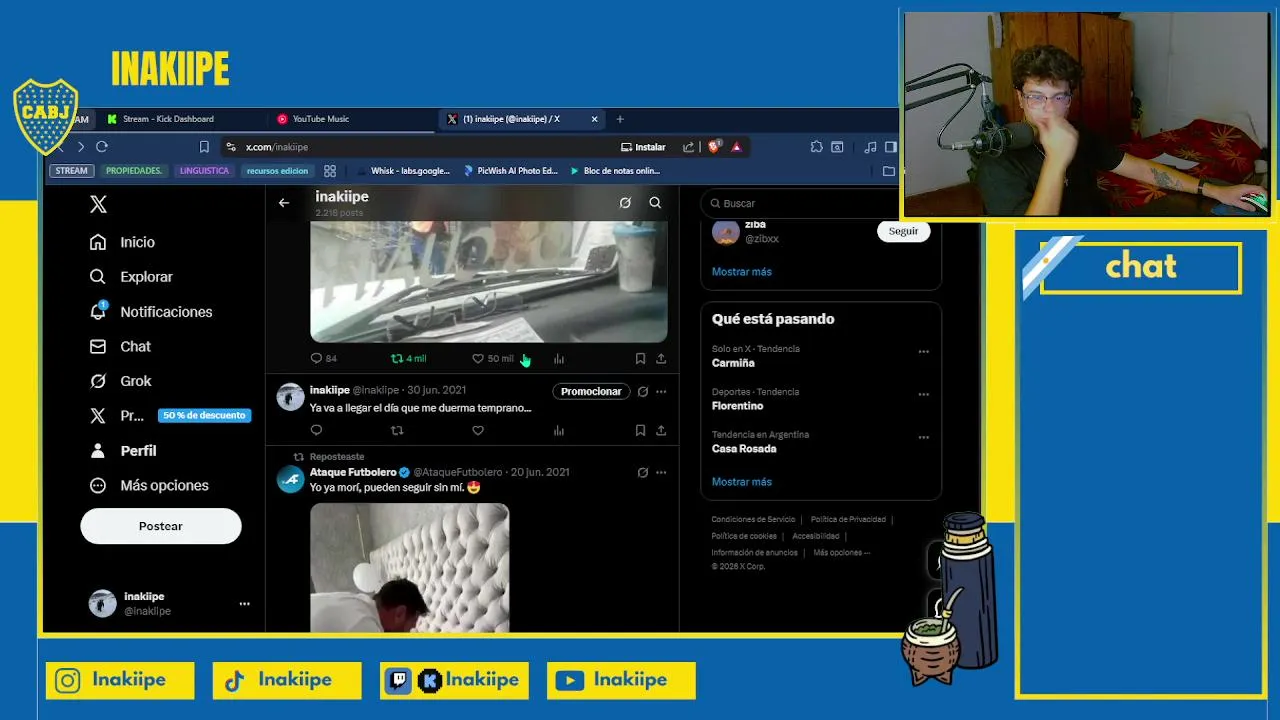This screenshot has height=720, width=1280.
Task: Open more options on Ataque Futbolero post
Action: (661, 472)
